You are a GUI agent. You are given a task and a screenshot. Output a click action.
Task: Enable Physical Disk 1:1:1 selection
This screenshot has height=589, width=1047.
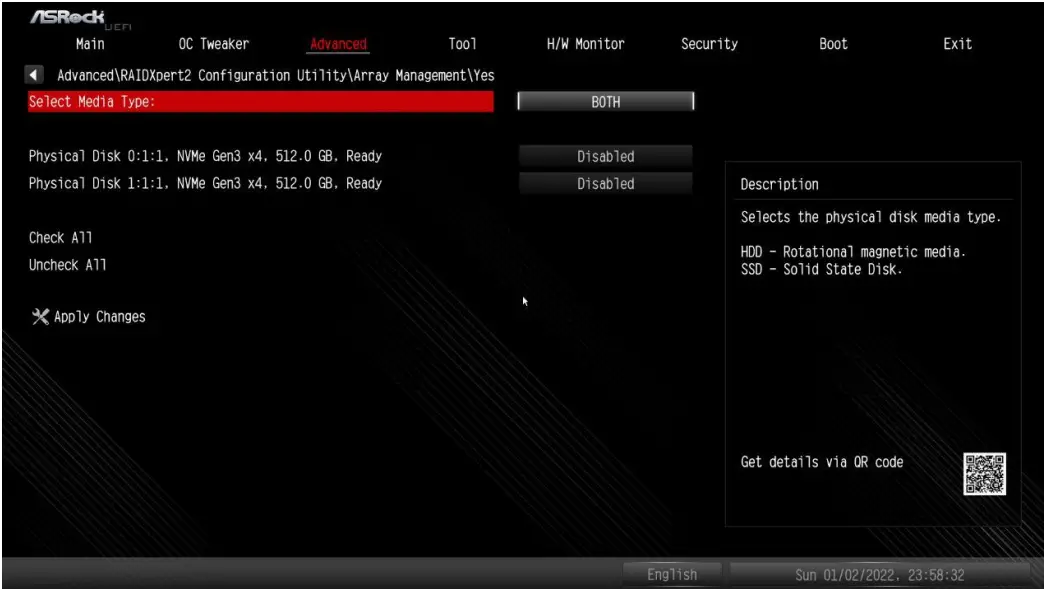click(x=604, y=183)
